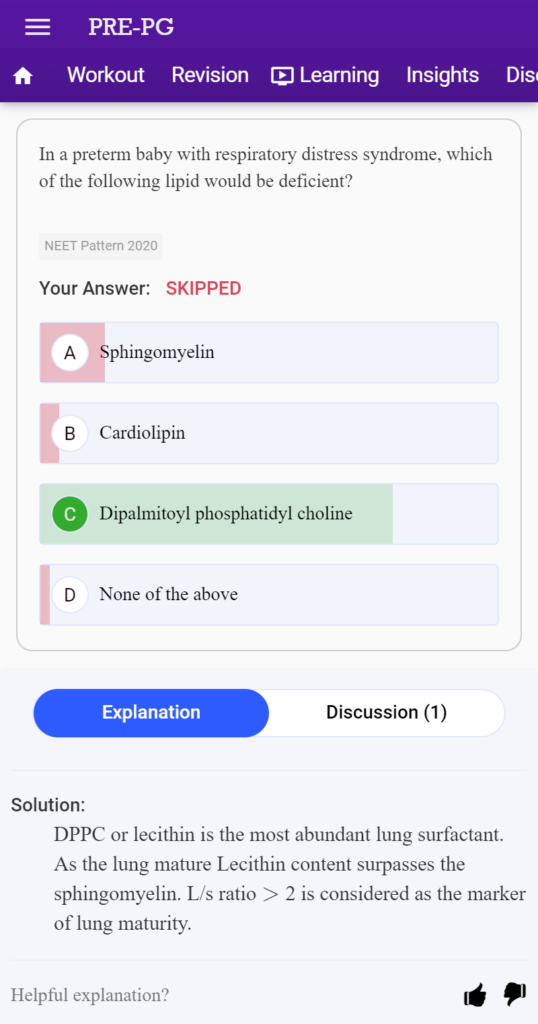Select option D circle
This screenshot has height=1024, width=538.
[70, 594]
